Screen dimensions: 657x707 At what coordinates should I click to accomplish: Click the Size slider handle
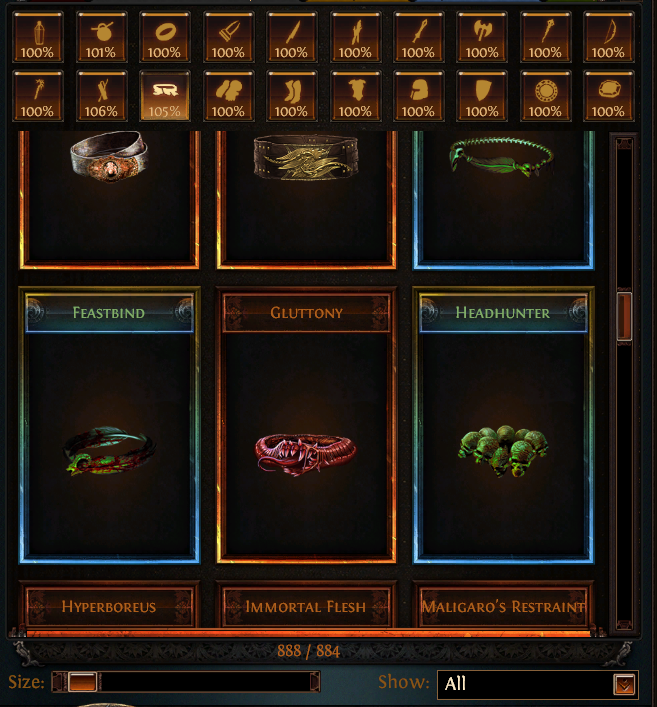83,682
